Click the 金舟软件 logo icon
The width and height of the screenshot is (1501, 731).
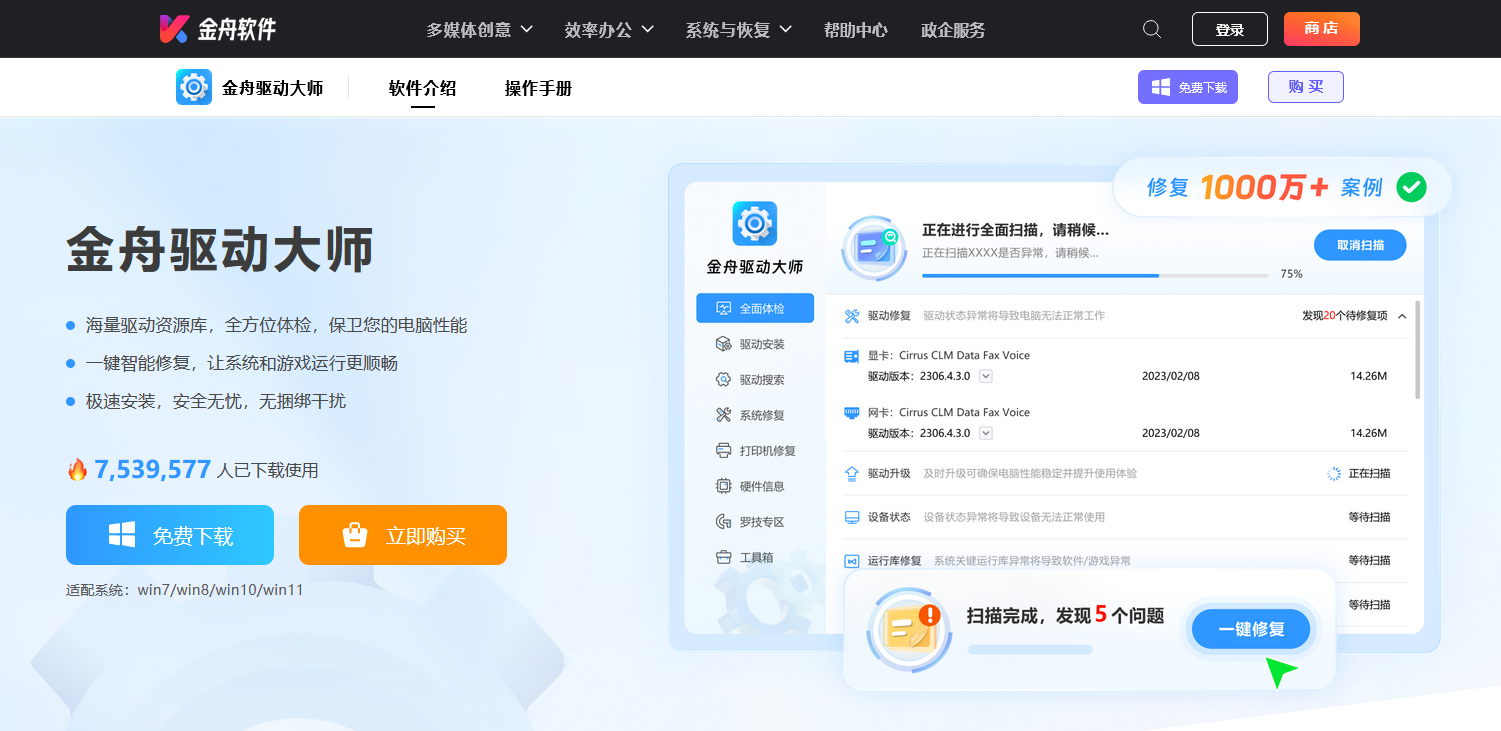173,29
